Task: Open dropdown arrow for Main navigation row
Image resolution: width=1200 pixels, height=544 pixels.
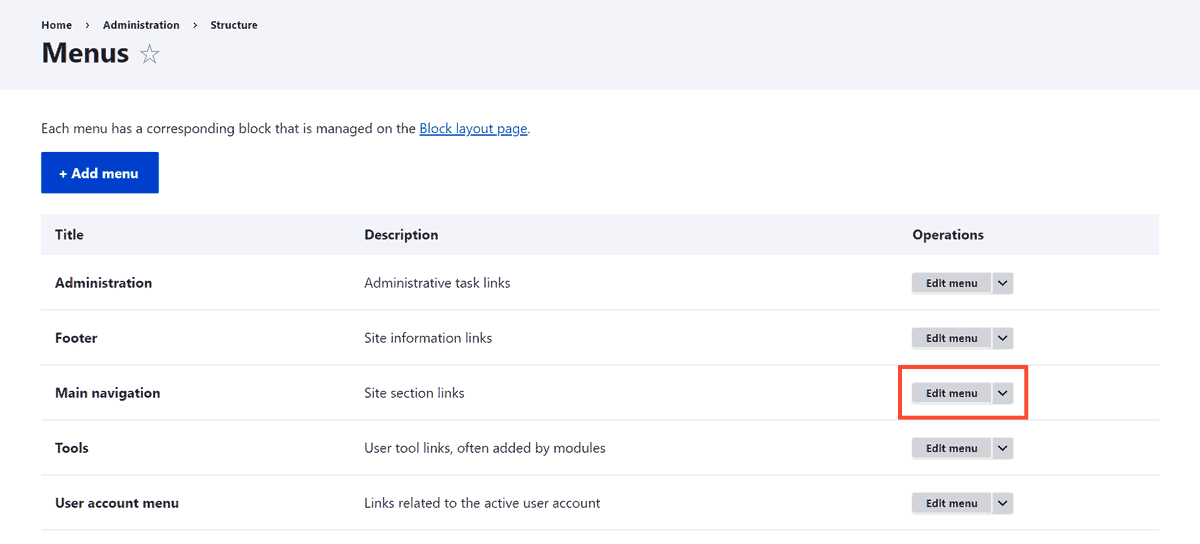Action: 1003,393
